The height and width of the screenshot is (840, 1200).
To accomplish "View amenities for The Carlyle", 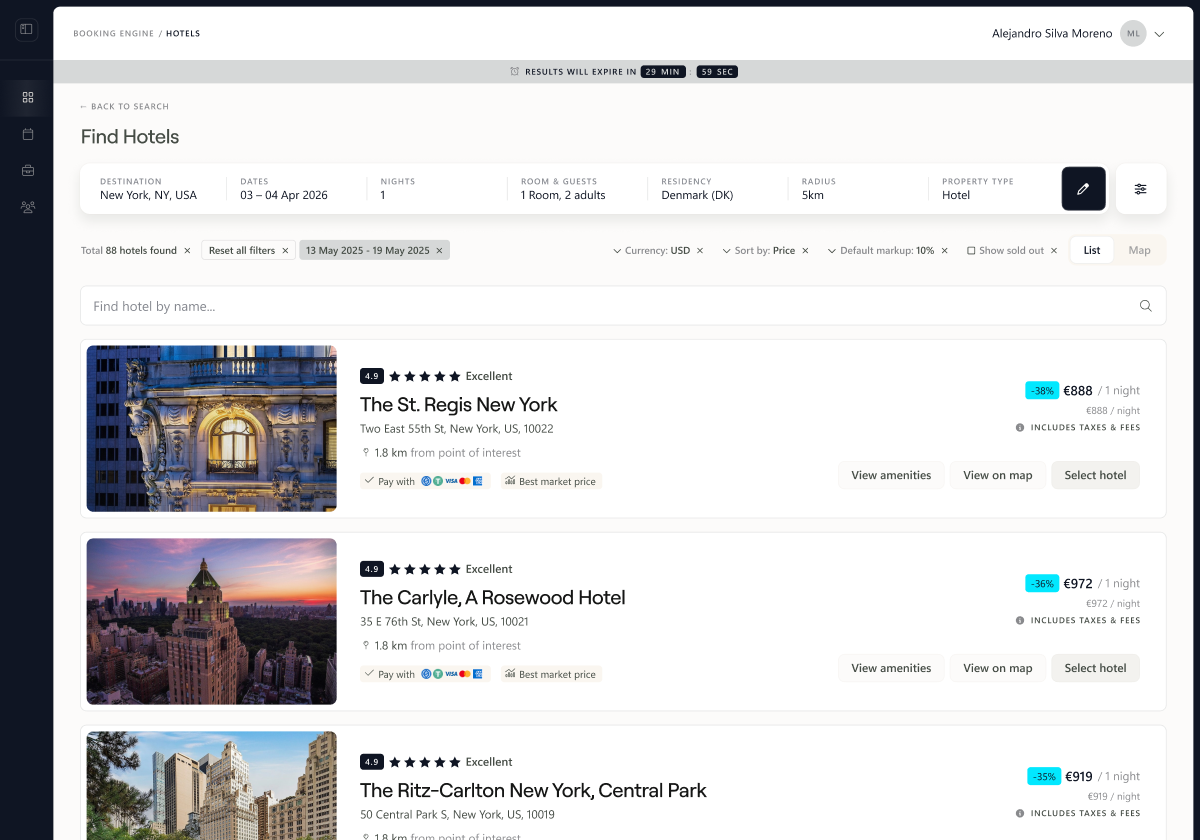I will pos(891,668).
